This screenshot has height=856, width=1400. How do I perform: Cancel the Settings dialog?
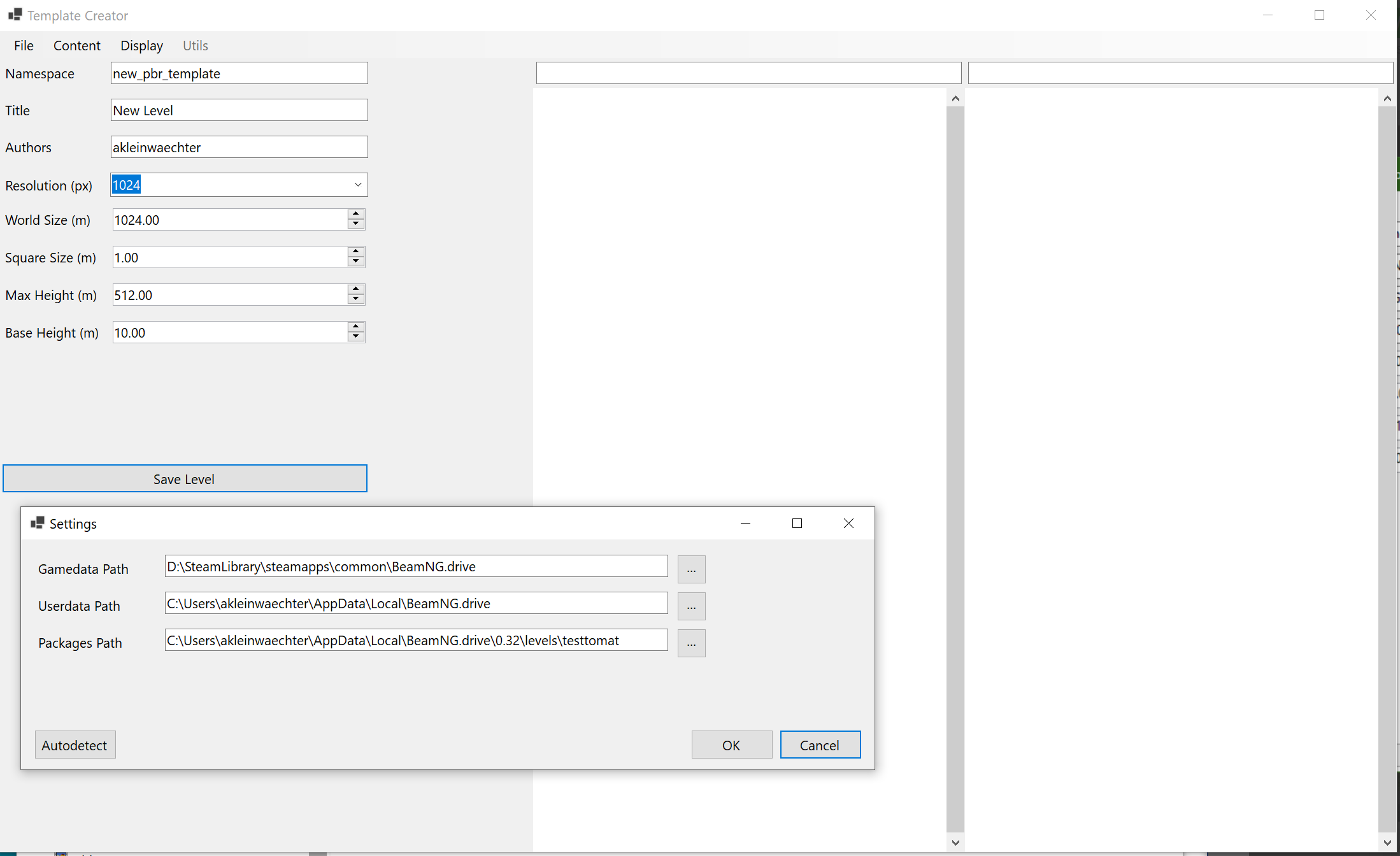coord(820,745)
